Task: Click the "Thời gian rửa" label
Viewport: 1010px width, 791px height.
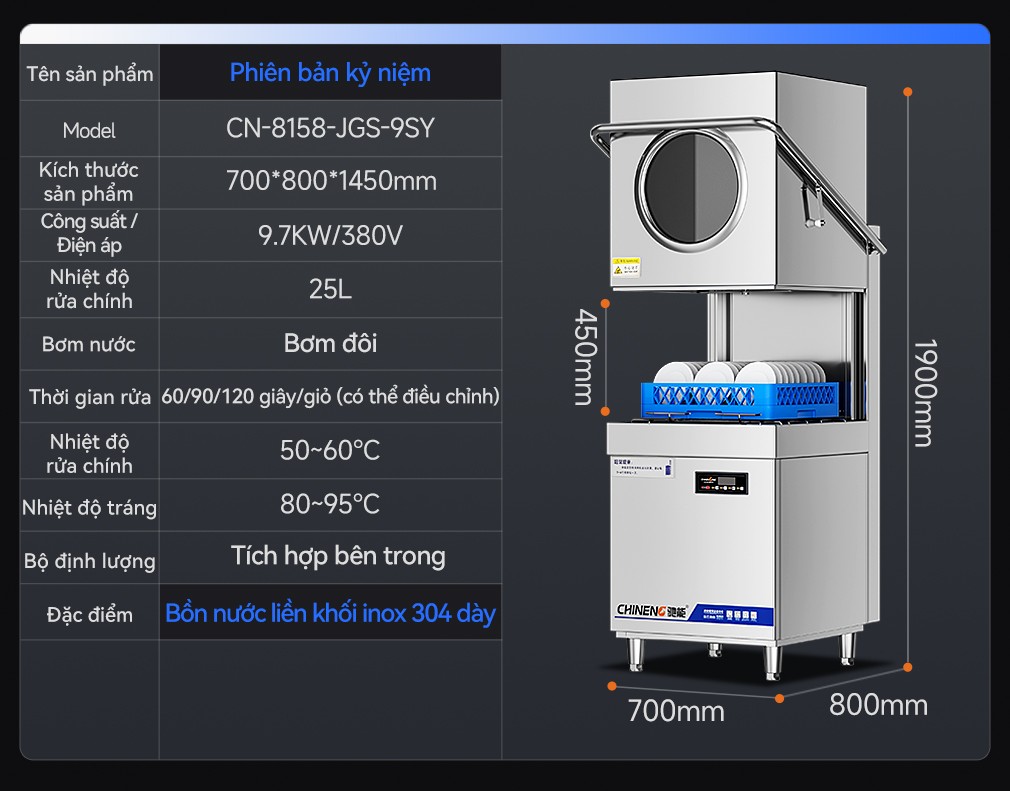Action: pos(90,397)
